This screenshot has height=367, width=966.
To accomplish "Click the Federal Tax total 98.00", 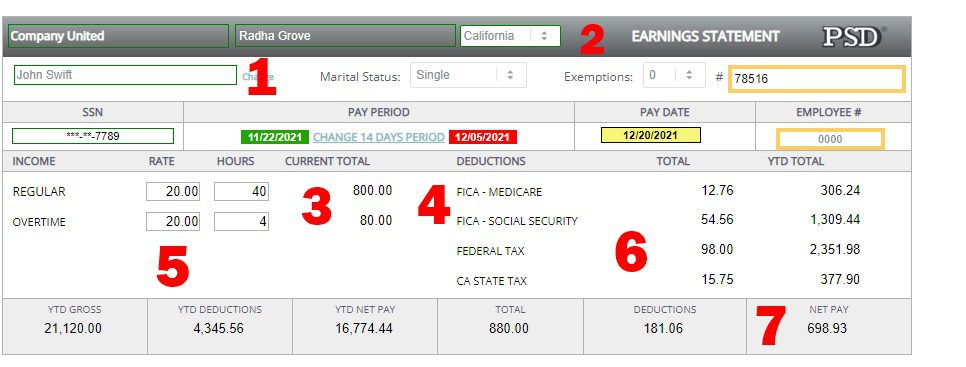I will point(717,249).
